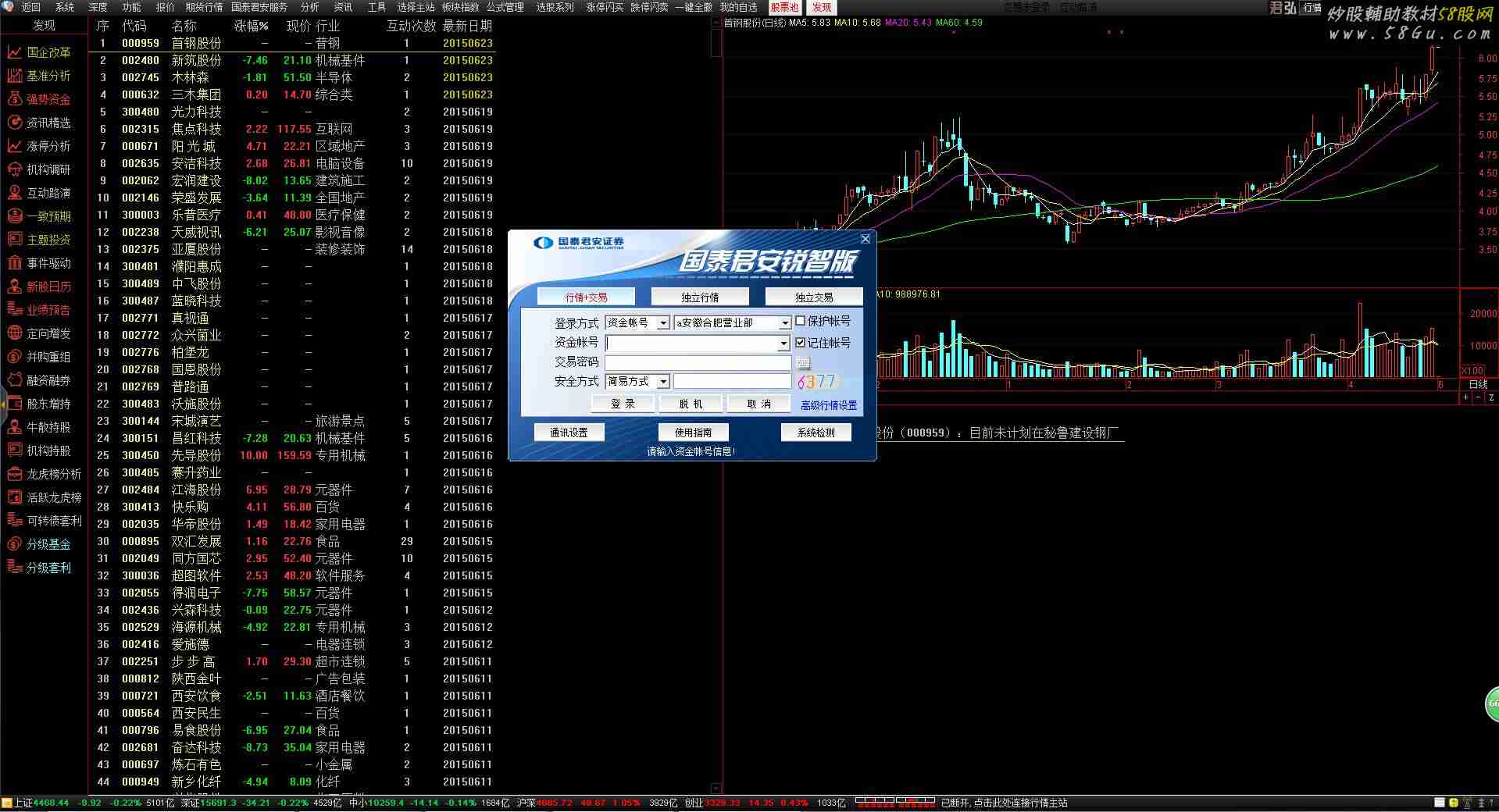The image size is (1499, 812).
Task: Select 机构调研 in the sidebar
Action: (x=39, y=169)
